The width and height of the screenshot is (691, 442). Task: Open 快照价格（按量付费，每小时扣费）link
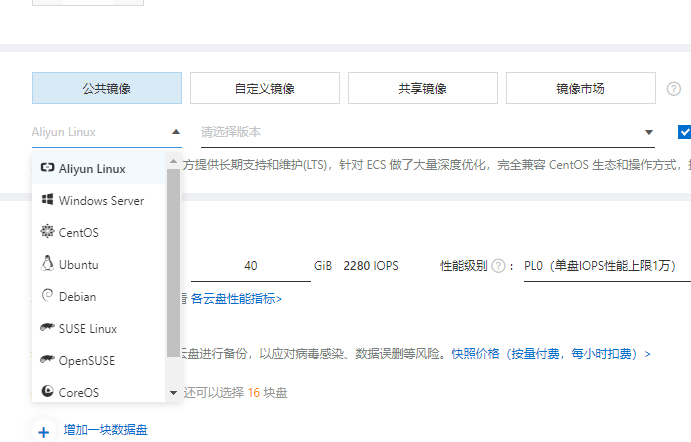(551, 354)
